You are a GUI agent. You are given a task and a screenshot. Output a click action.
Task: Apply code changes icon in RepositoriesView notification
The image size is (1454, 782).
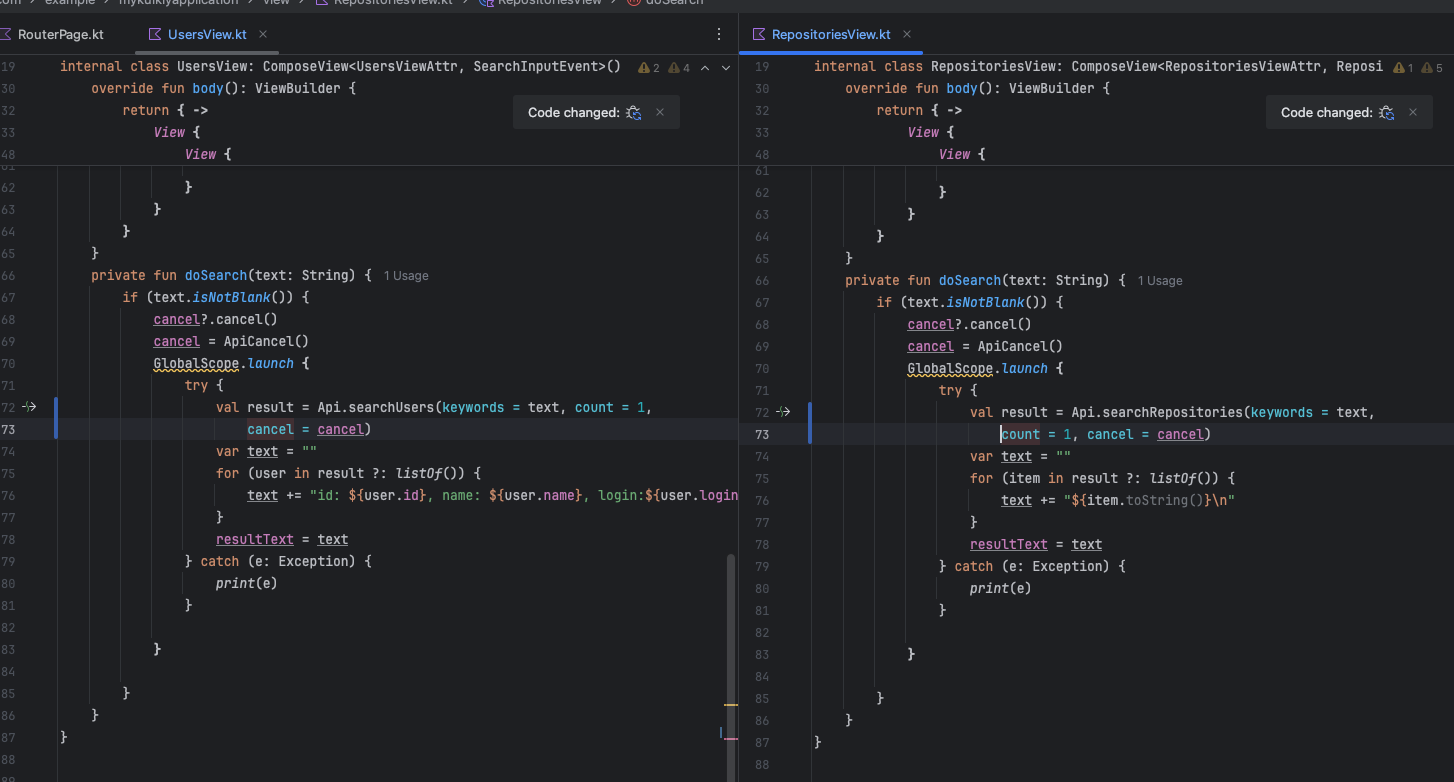click(x=1387, y=113)
